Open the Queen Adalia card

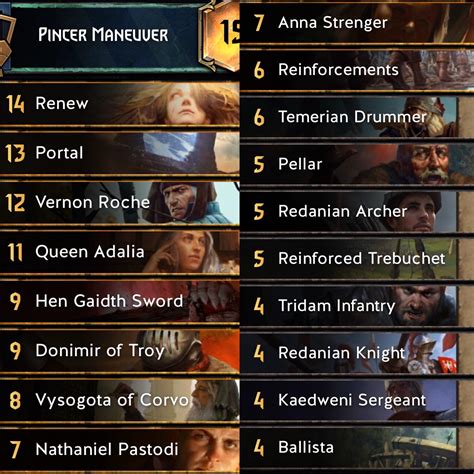(x=120, y=252)
